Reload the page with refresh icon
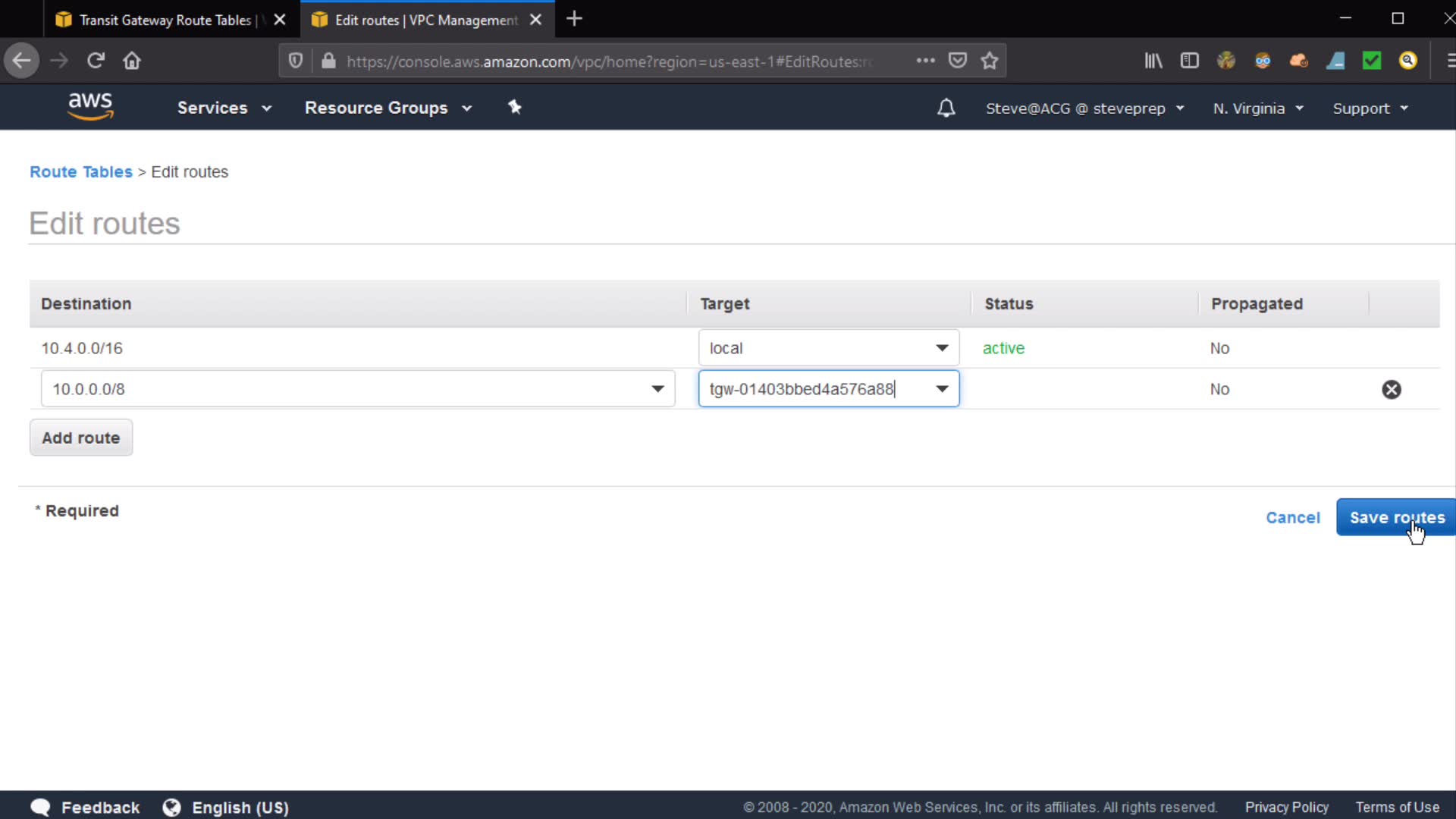The image size is (1456, 819). click(96, 61)
